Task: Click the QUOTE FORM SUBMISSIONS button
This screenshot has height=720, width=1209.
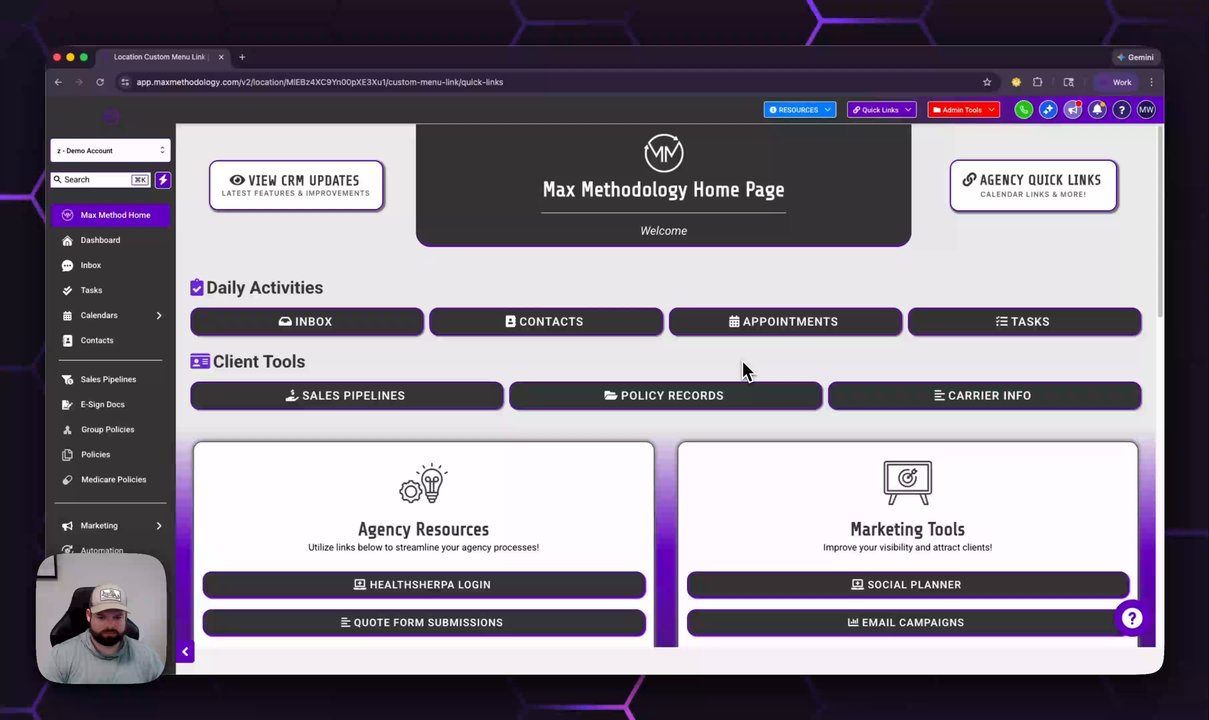Action: point(424,622)
